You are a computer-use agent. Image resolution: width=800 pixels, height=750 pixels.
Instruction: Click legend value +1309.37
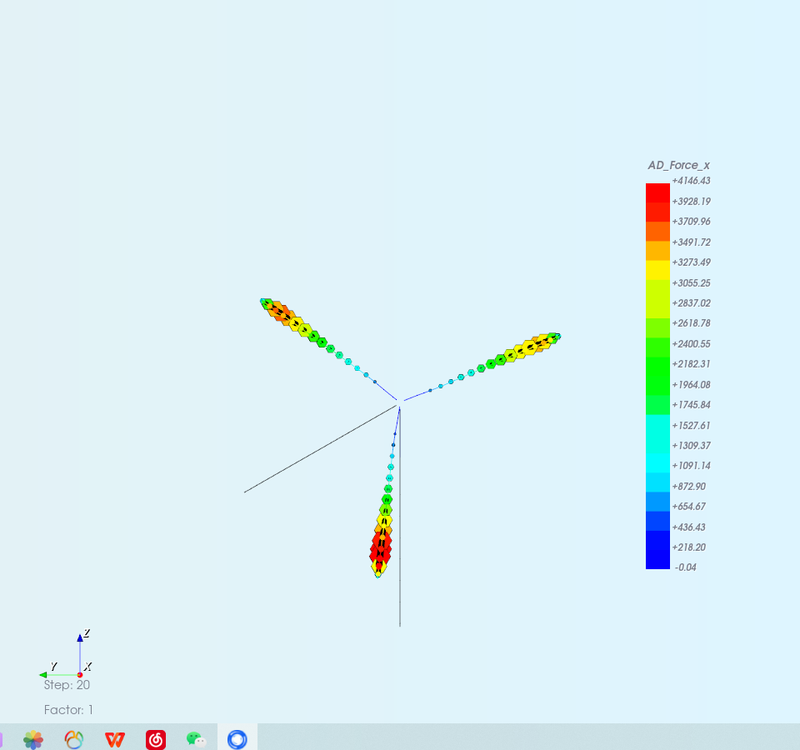(691, 445)
